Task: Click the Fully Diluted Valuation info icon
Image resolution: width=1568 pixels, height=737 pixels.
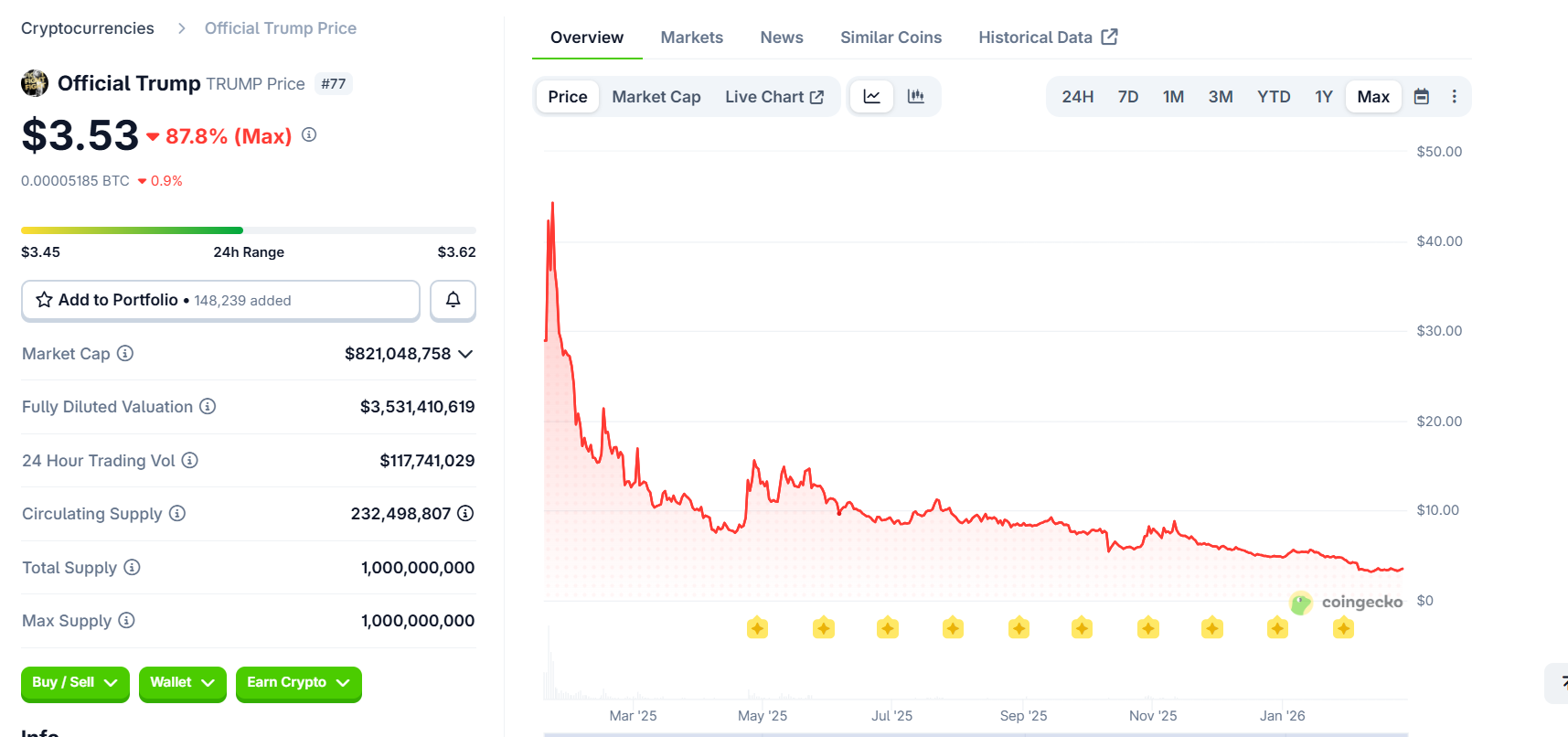Action: pos(208,407)
